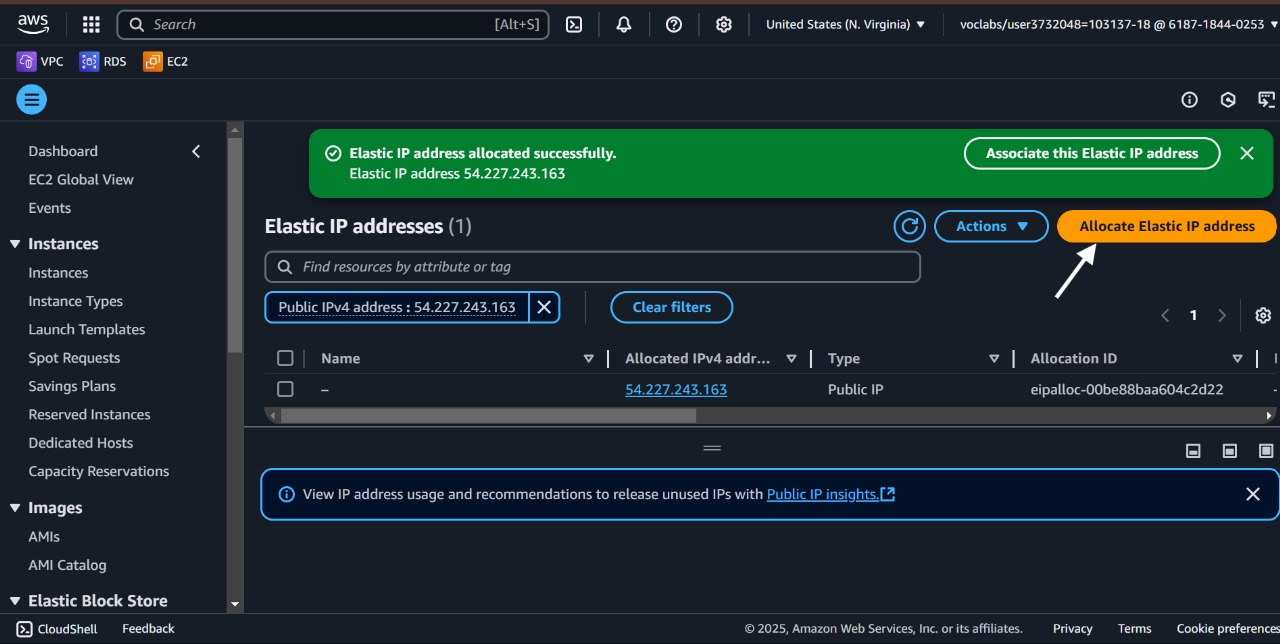Focus the Find resources filter field
This screenshot has width=1280, height=644.
tap(600, 267)
